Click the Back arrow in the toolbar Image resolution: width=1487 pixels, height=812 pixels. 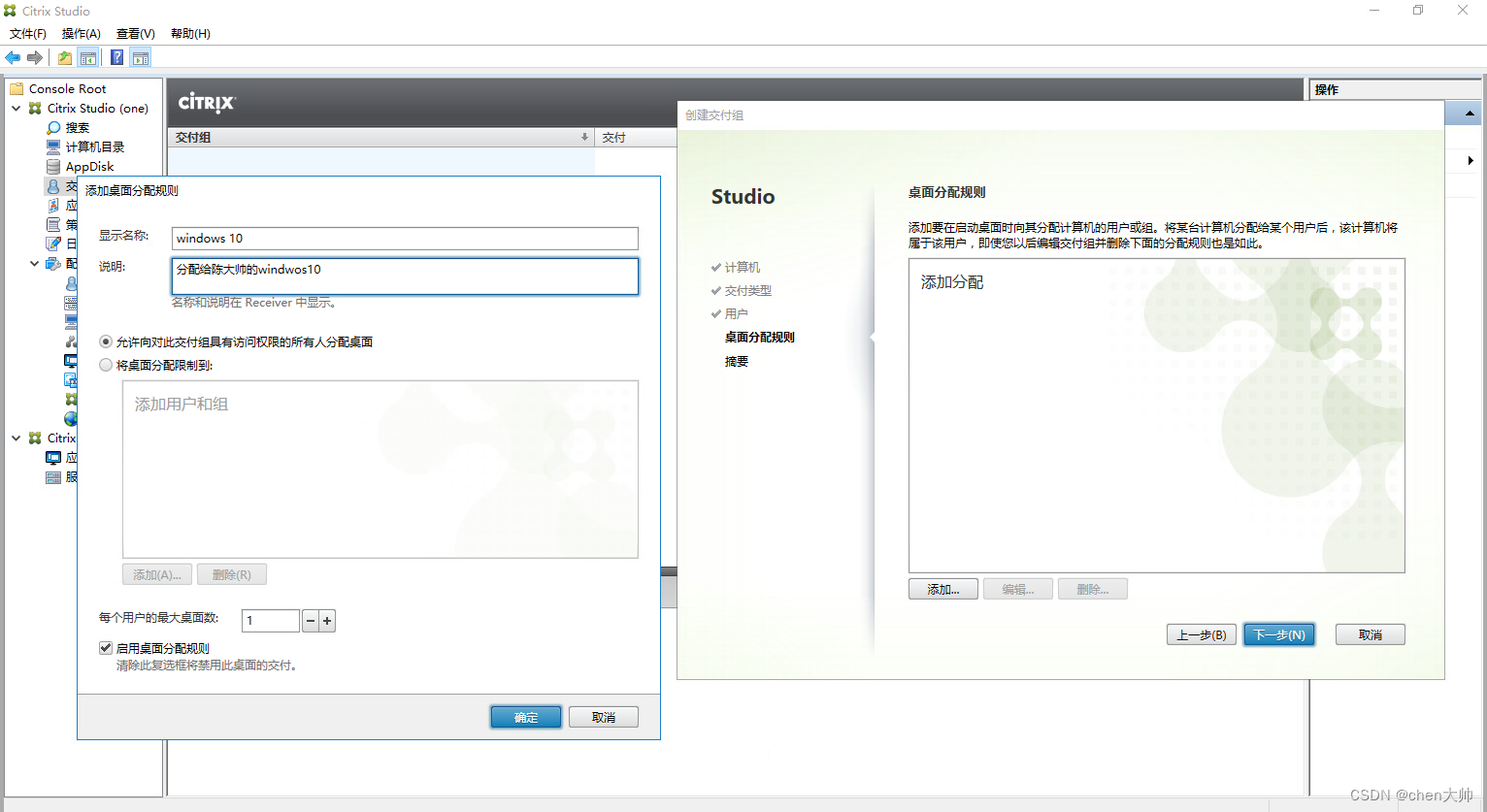(x=13, y=58)
